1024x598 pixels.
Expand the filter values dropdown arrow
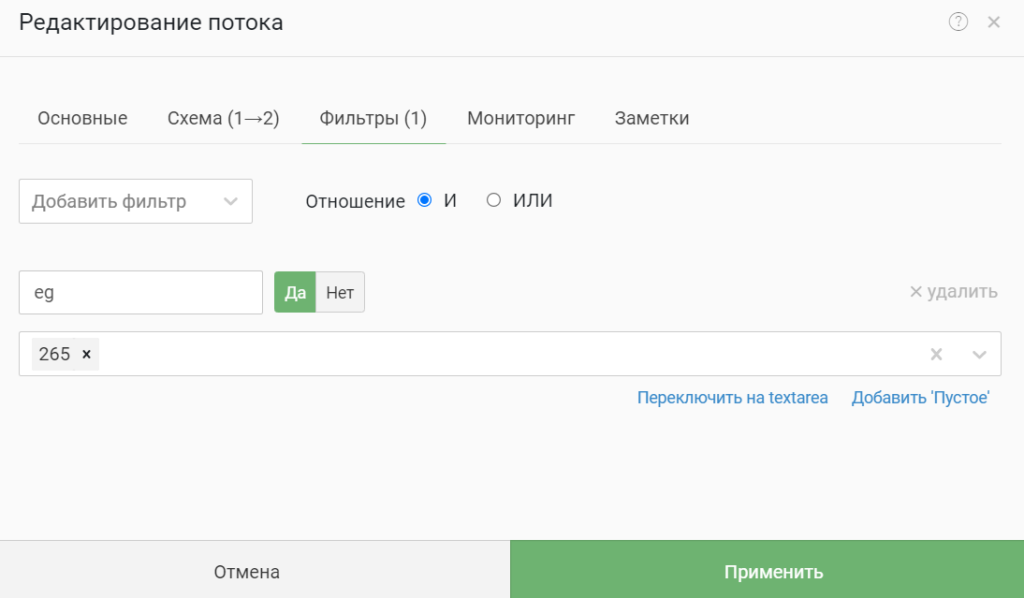pyautogui.click(x=979, y=354)
